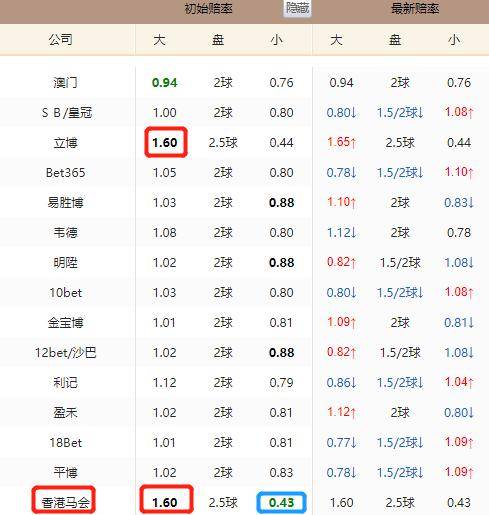
Task: Click 10bet's latest 小 value 1.08↑
Action: pos(459,292)
